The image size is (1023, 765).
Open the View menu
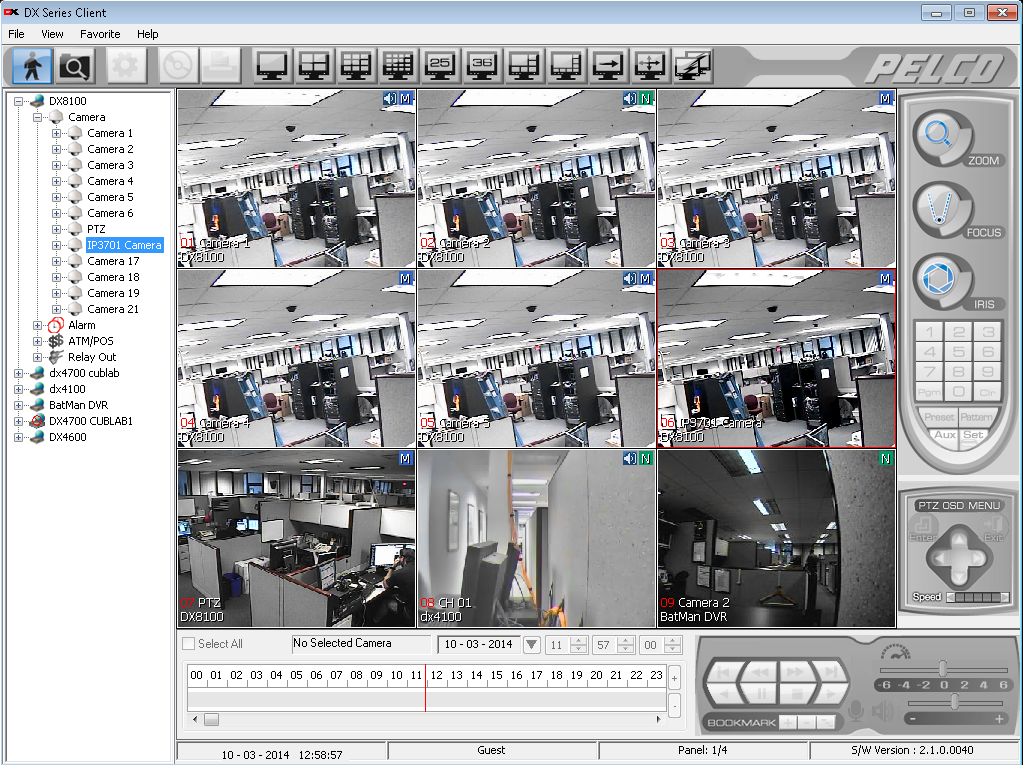click(x=52, y=34)
